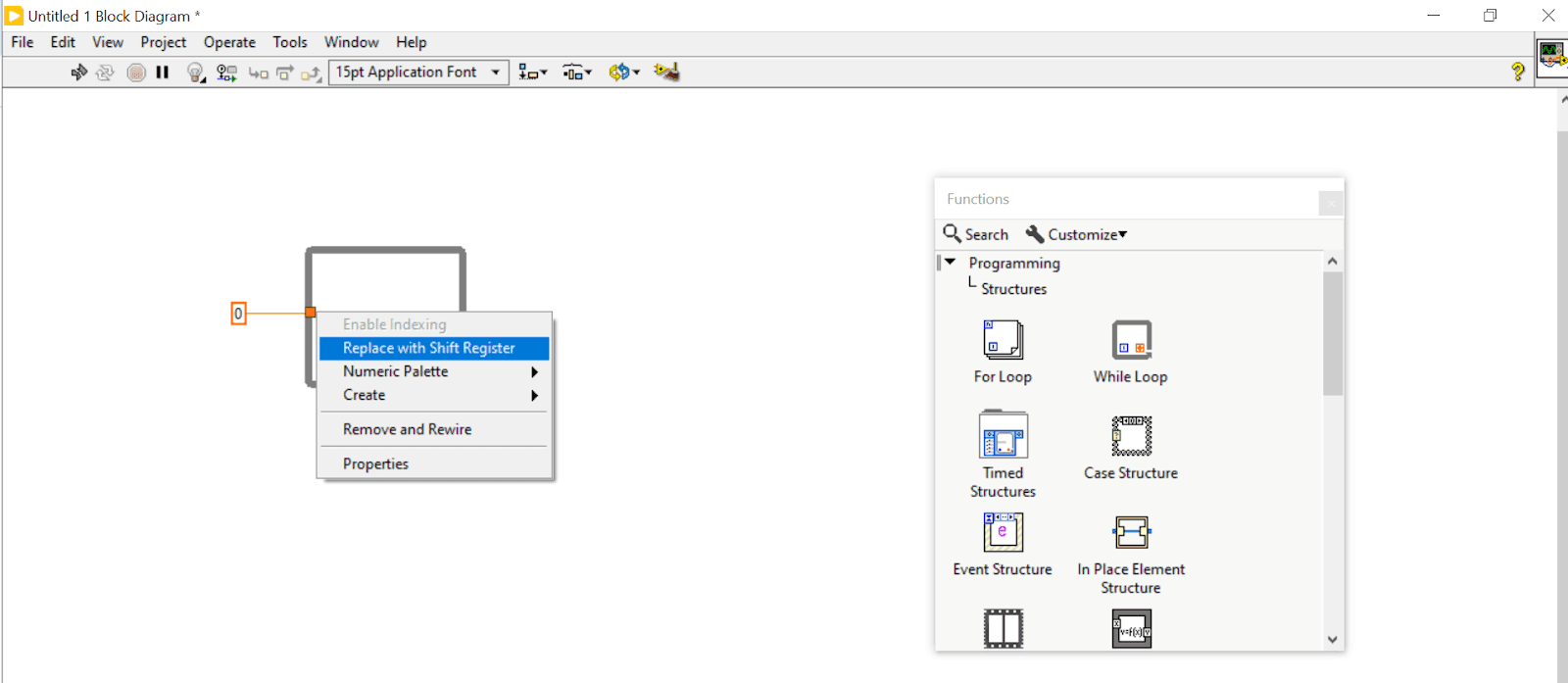Collapse the Programming category in Functions palette
Image resolution: width=1568 pixels, height=683 pixels.
point(950,263)
